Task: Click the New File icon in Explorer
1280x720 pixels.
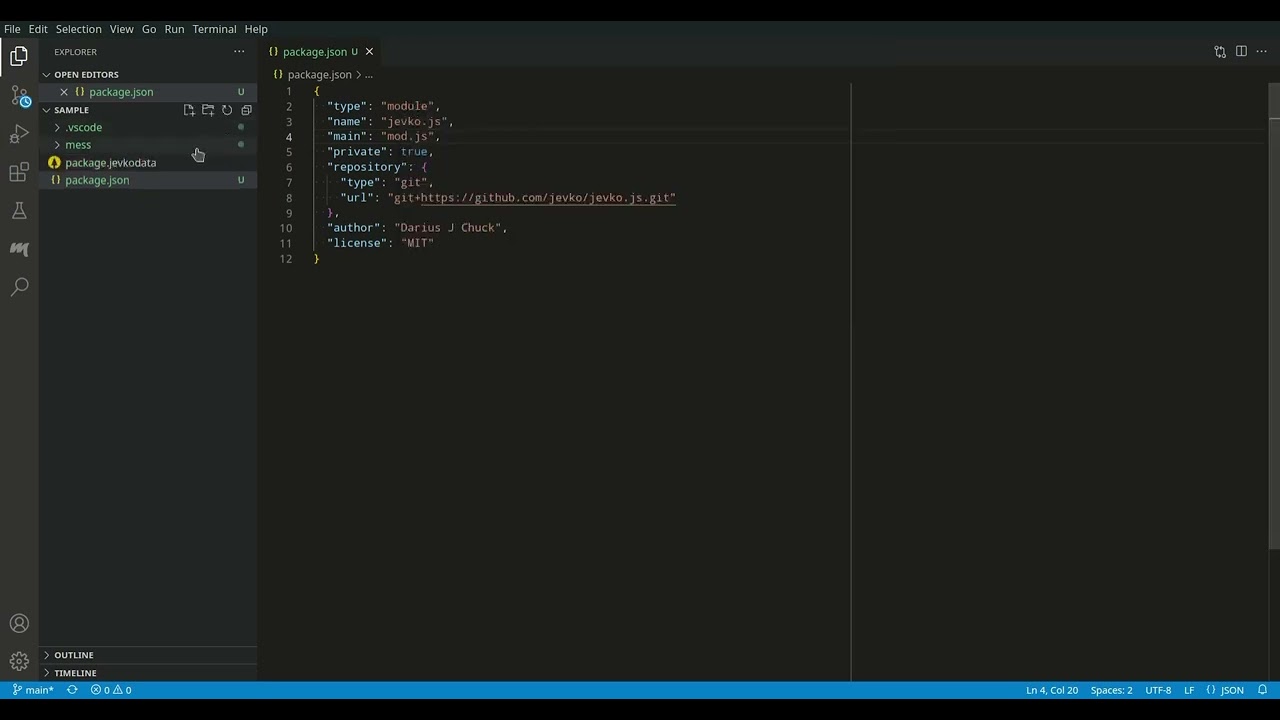Action: (x=188, y=110)
